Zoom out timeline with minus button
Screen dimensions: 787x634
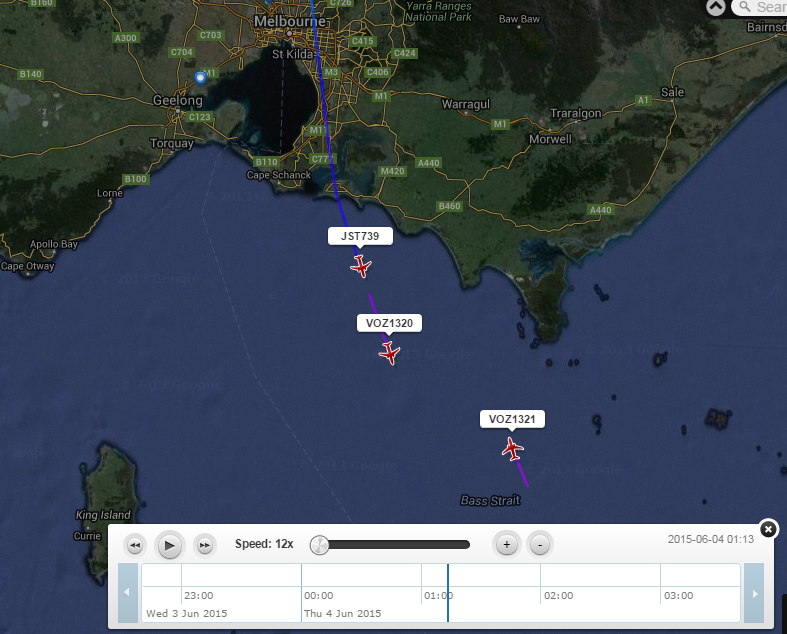click(539, 545)
